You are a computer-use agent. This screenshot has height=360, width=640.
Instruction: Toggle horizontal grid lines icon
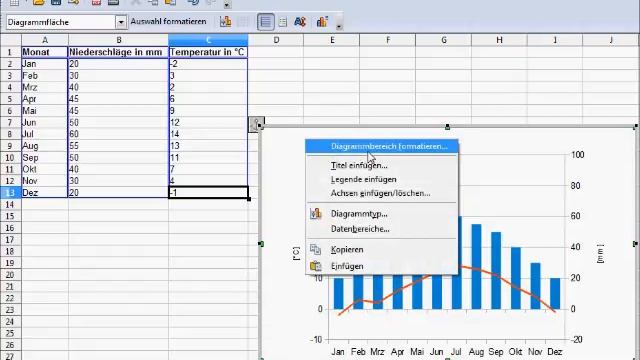point(266,22)
